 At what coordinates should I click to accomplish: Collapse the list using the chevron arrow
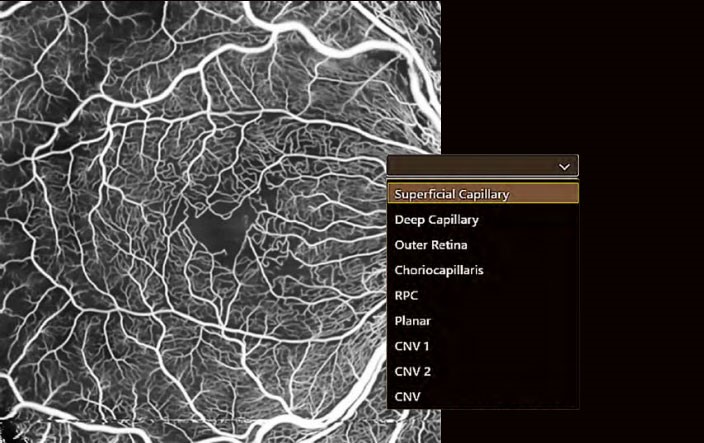click(564, 166)
